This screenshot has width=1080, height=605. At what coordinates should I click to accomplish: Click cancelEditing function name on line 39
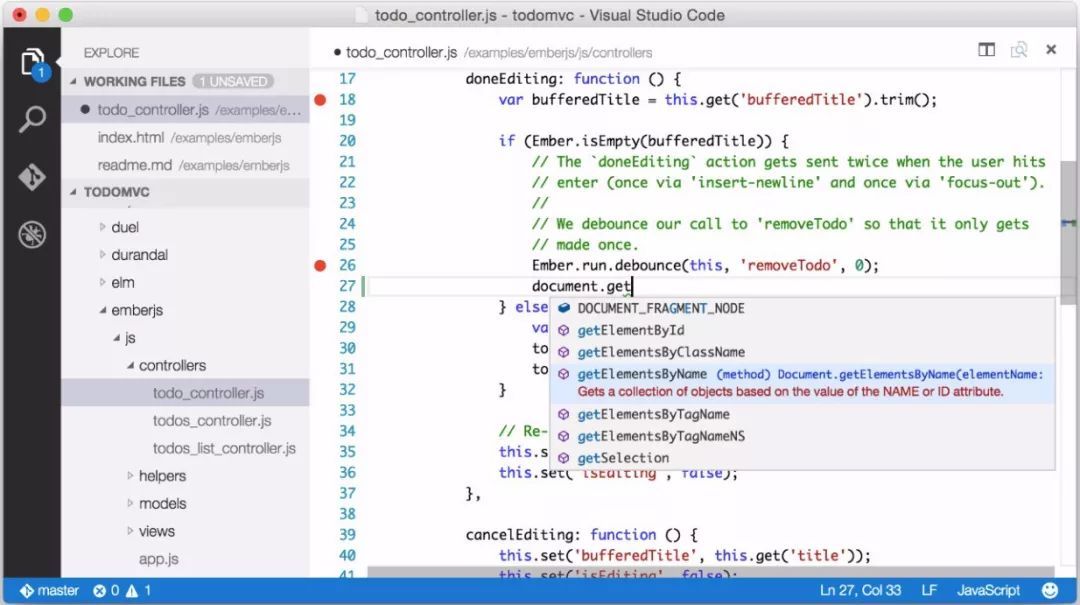[519, 535]
